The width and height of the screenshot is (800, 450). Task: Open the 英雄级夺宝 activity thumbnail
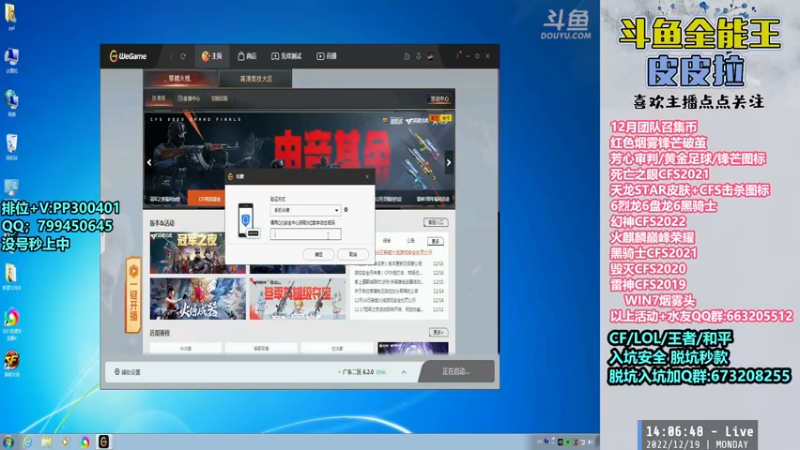click(x=297, y=298)
